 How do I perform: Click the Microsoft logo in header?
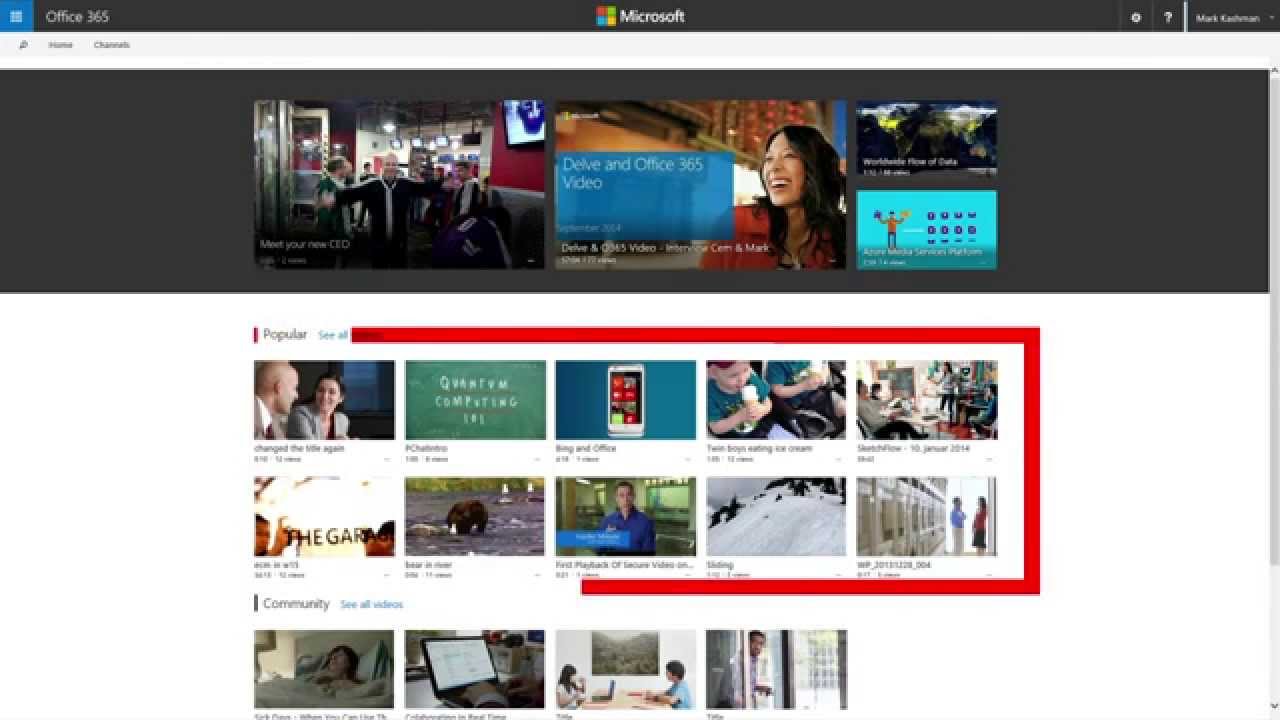point(640,16)
